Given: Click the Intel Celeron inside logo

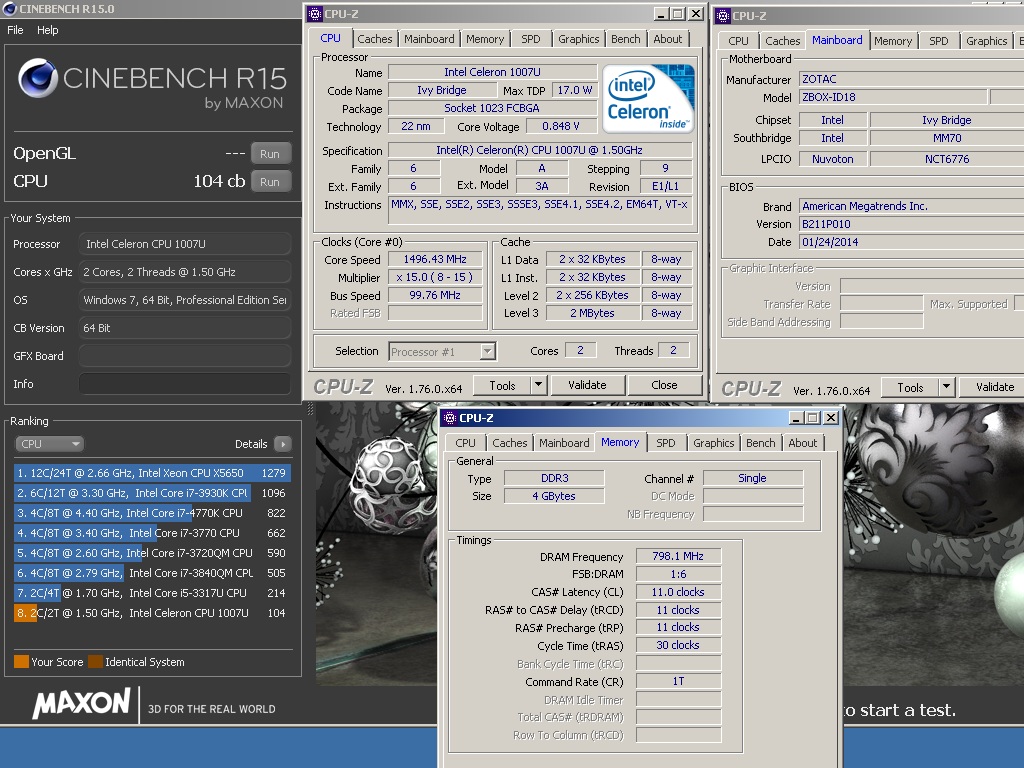Looking at the screenshot, I should tap(648, 99).
